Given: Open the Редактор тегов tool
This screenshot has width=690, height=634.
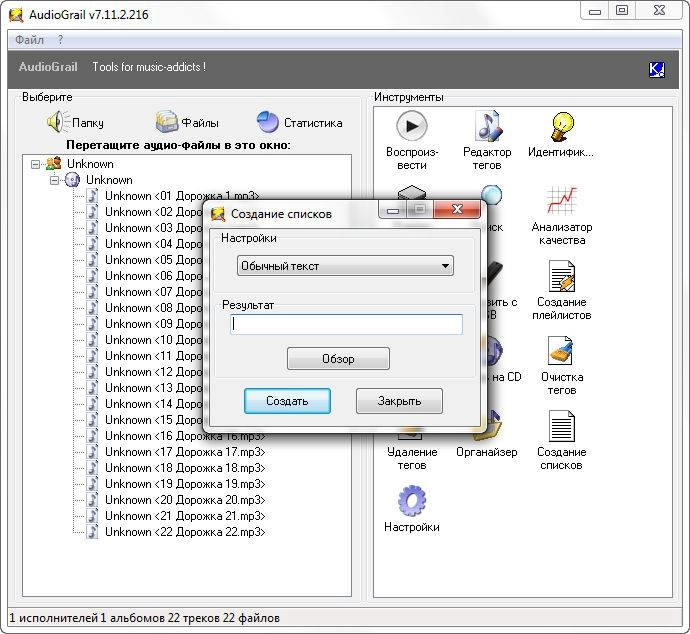Looking at the screenshot, I should (487, 141).
